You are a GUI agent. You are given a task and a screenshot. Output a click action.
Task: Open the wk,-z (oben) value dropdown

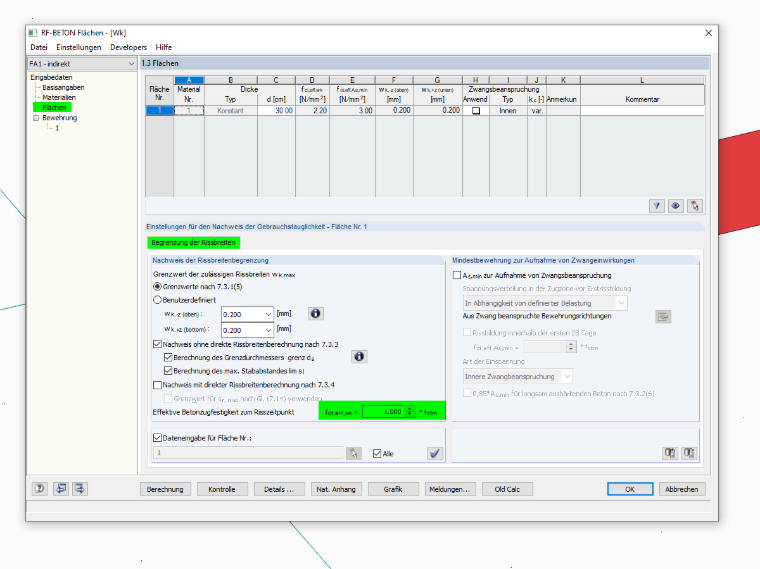pyautogui.click(x=268, y=315)
